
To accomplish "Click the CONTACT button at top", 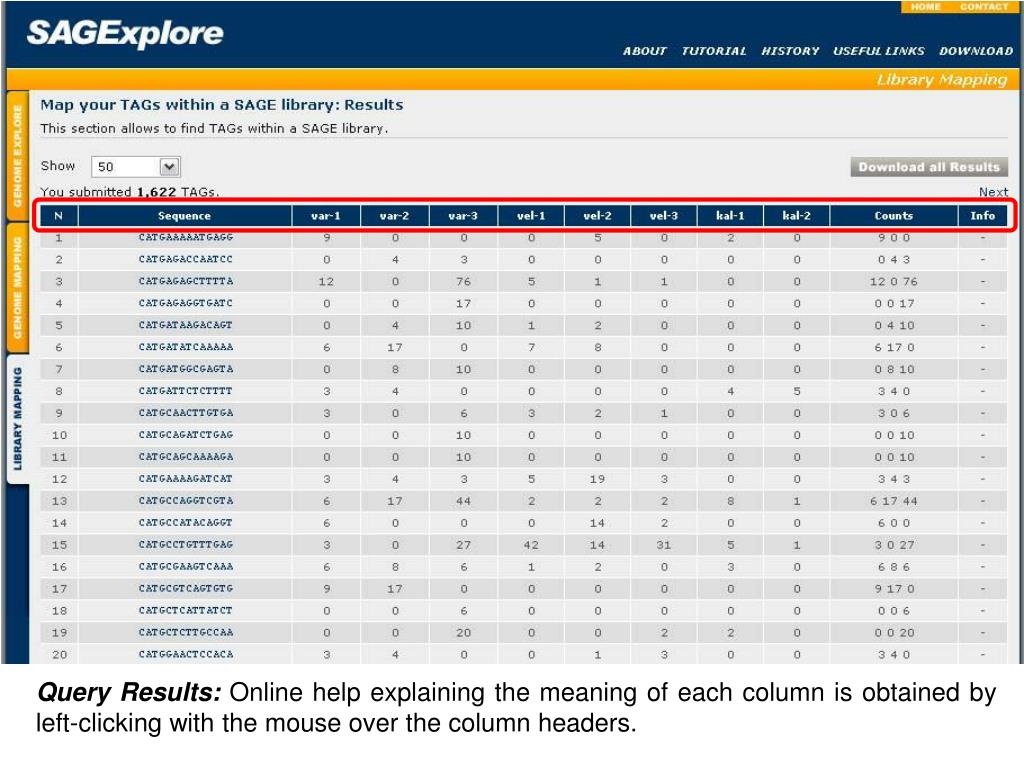I will pyautogui.click(x=983, y=7).
